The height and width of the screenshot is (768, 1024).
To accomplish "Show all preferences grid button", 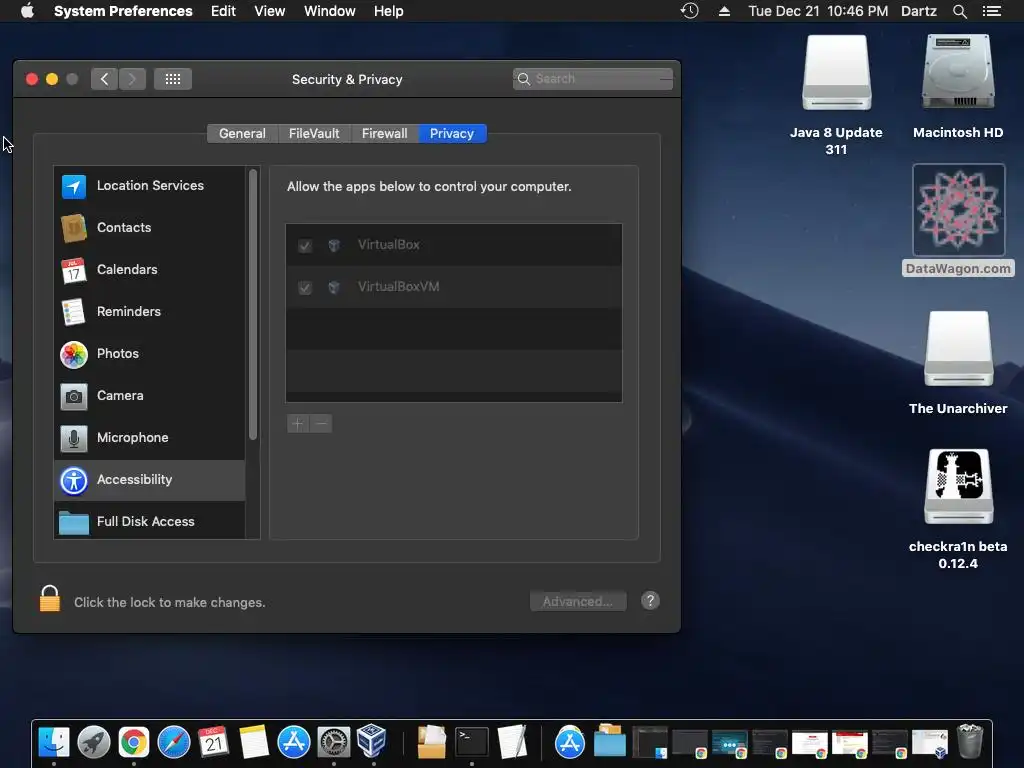I will pyautogui.click(x=173, y=79).
